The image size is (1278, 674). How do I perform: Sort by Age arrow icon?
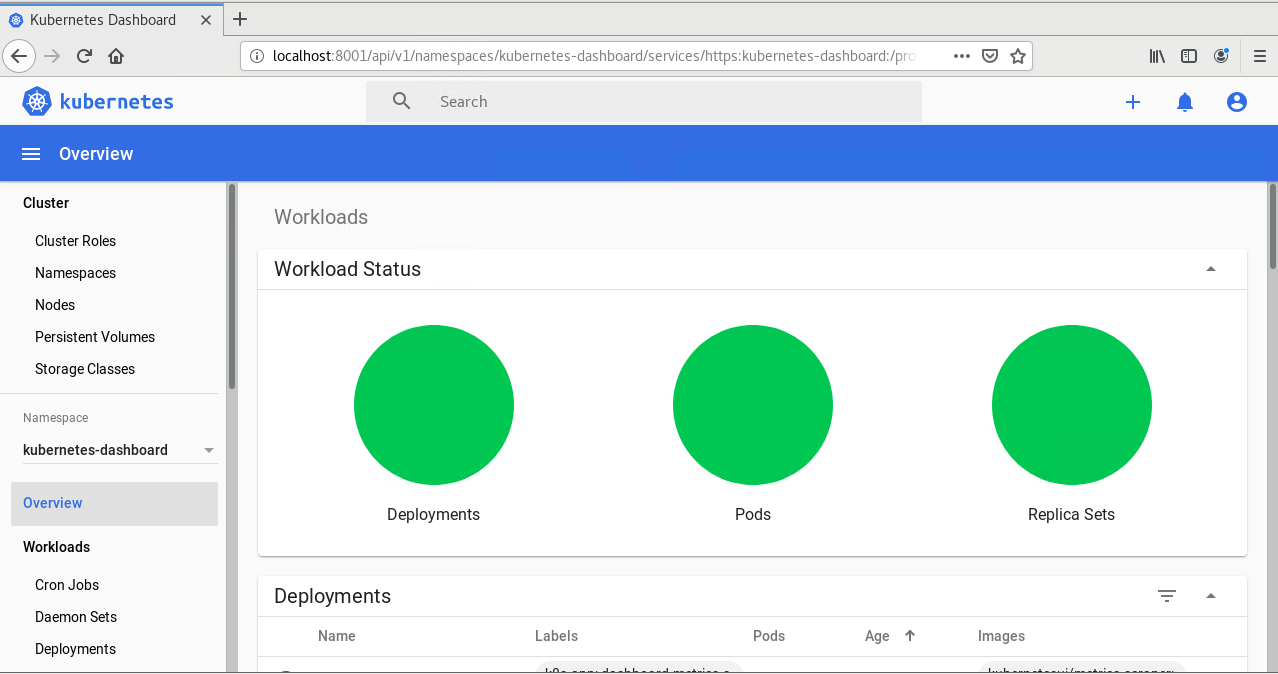click(x=910, y=636)
